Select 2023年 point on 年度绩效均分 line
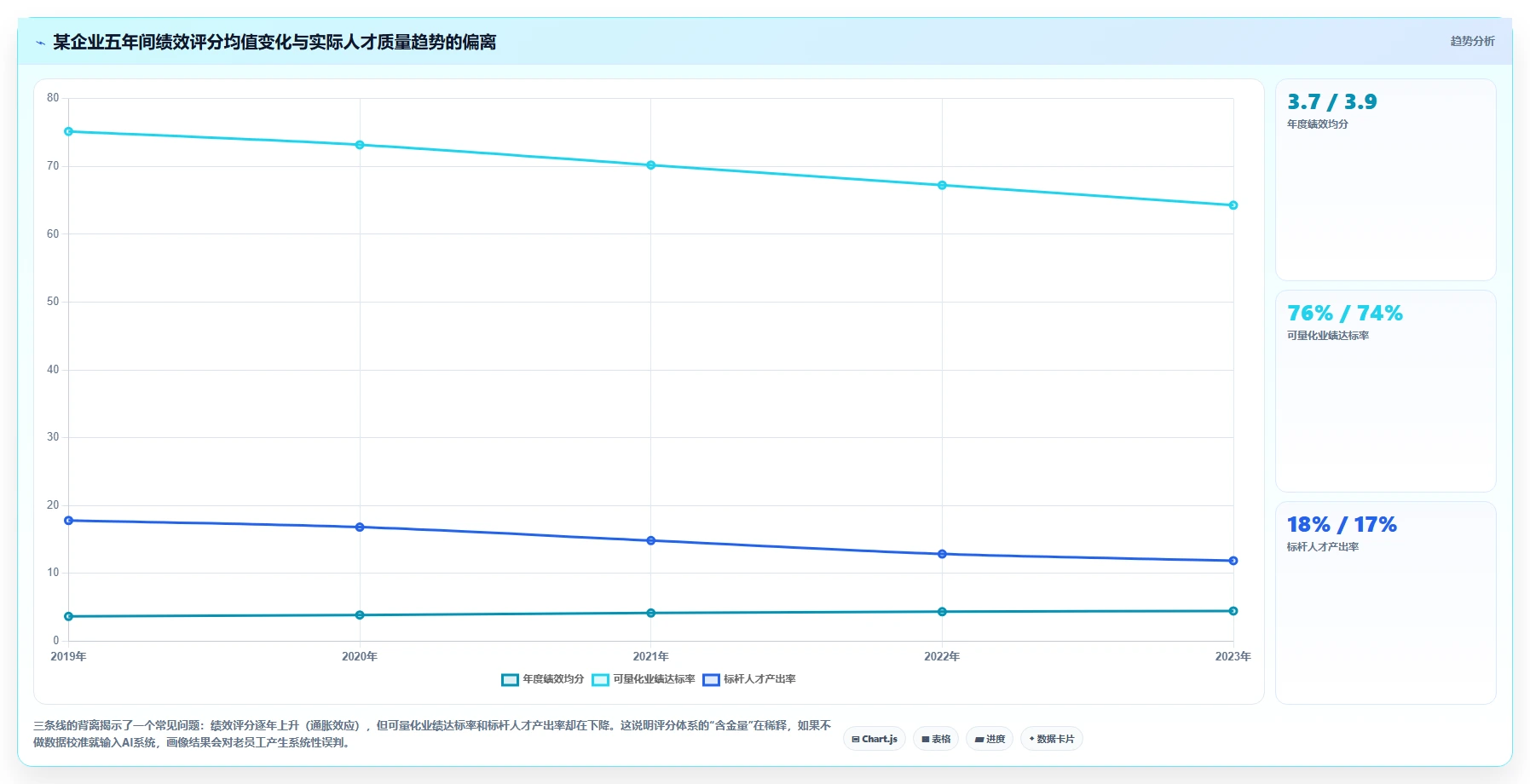 click(x=1233, y=611)
